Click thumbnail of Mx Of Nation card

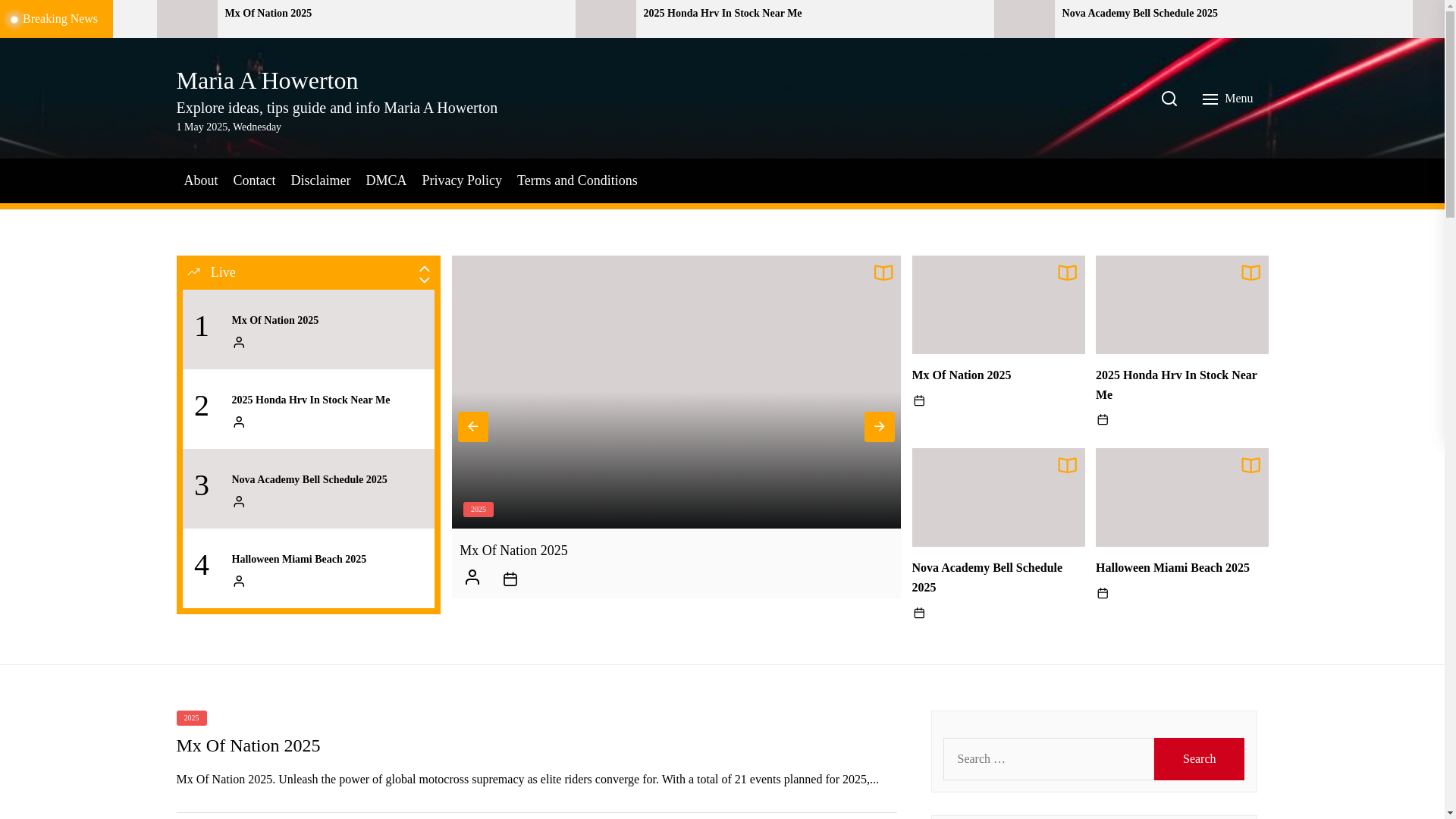click(998, 305)
